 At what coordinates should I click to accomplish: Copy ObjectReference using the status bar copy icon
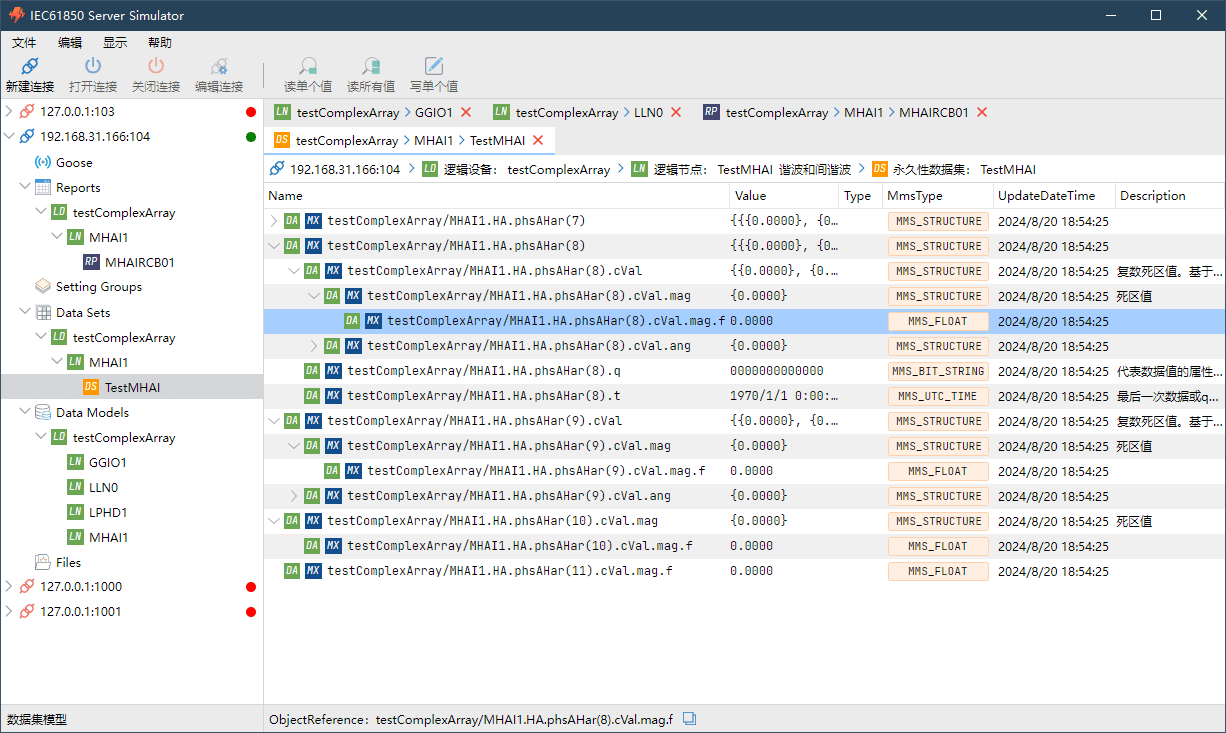pyautogui.click(x=689, y=719)
